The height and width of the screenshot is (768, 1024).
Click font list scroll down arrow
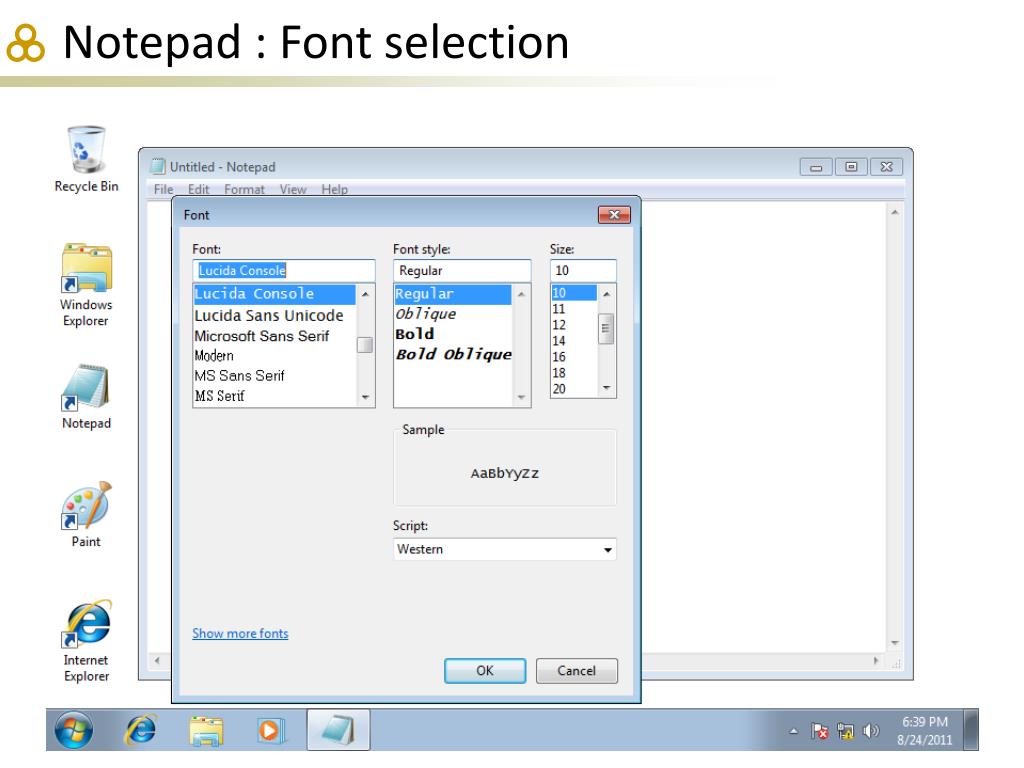(x=365, y=396)
